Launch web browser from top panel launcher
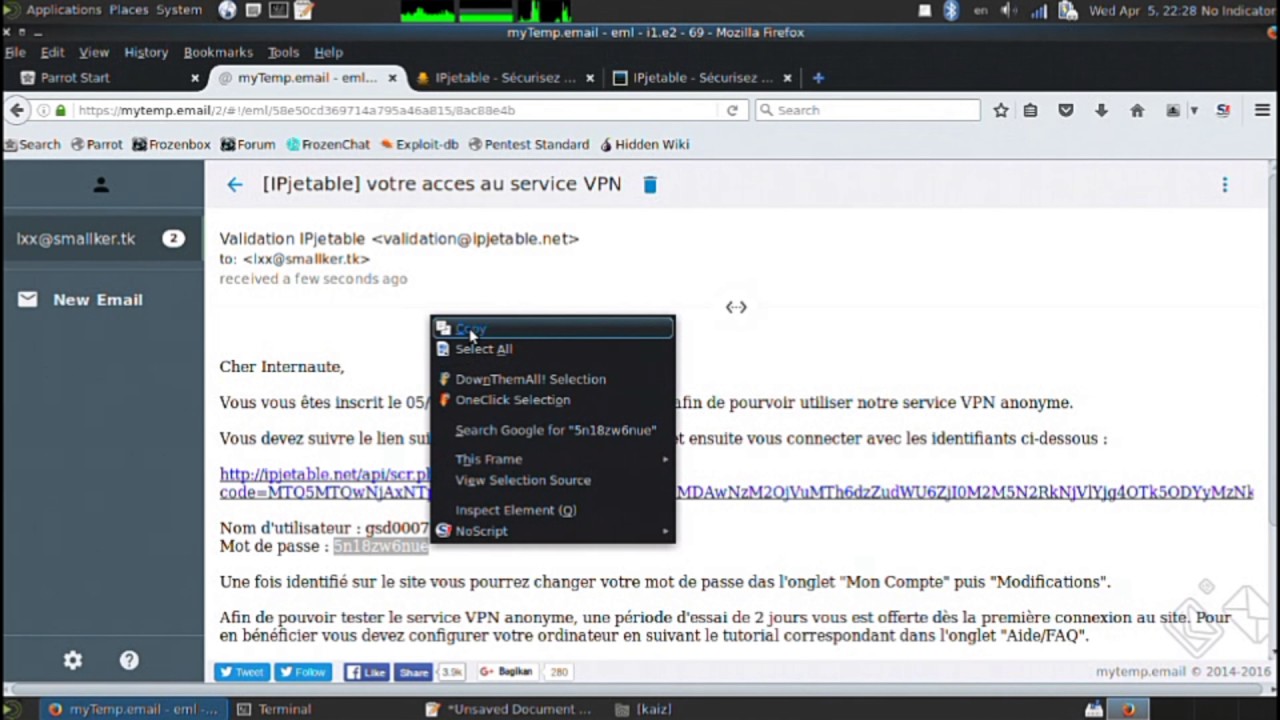Screen dimensions: 1280x720 coord(227,10)
